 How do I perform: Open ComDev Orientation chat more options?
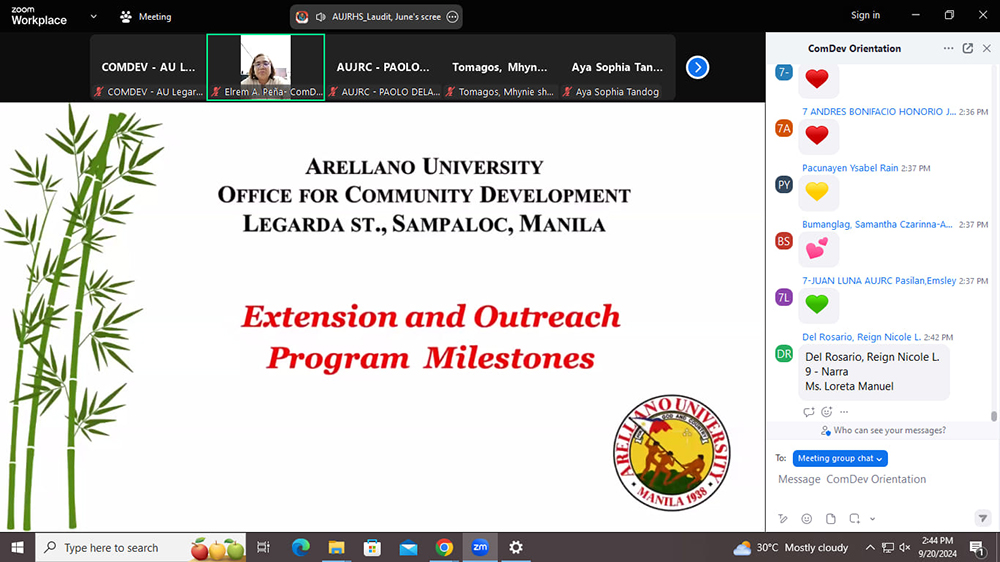(948, 48)
